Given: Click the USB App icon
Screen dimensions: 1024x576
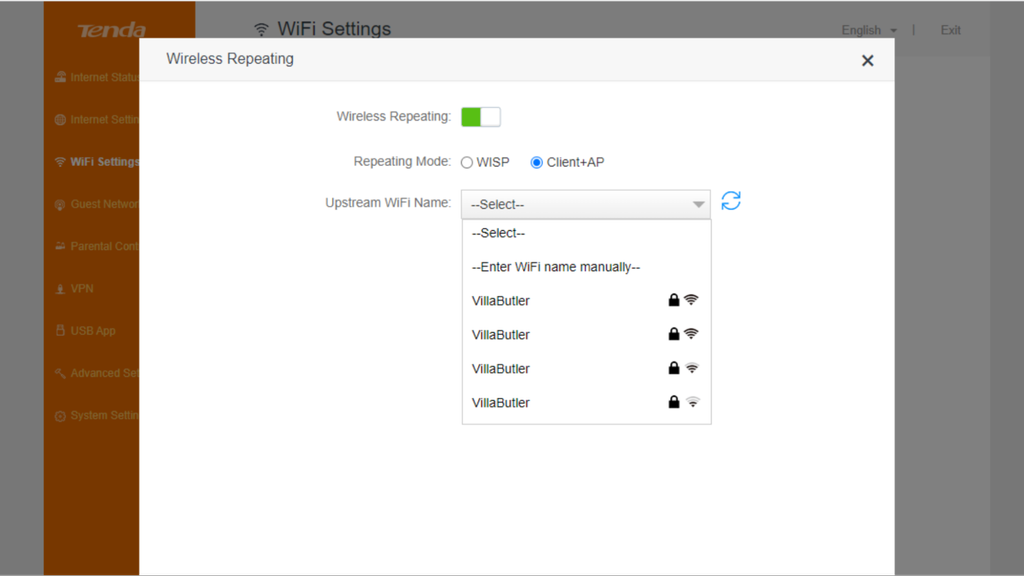Looking at the screenshot, I should (60, 330).
